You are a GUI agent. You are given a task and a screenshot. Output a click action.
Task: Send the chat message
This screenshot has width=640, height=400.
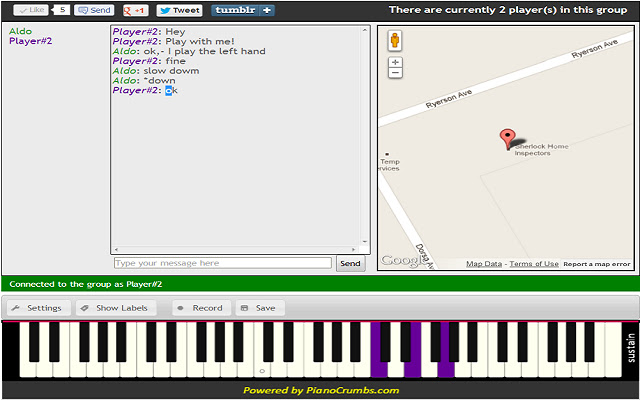350,264
